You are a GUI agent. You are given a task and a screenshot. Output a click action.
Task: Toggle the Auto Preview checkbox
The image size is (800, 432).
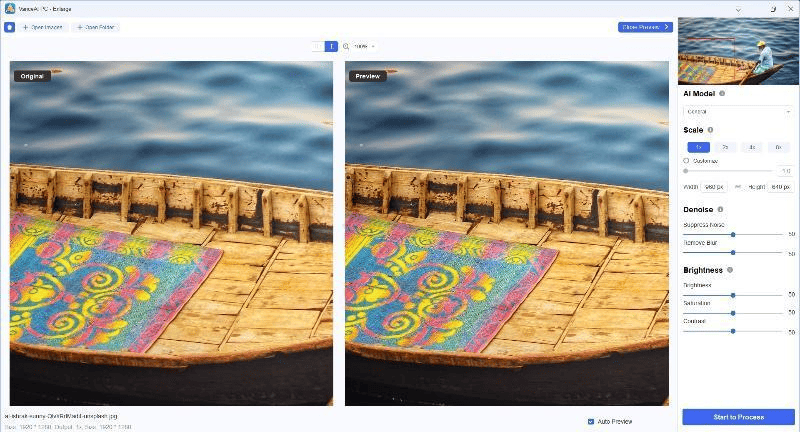591,422
